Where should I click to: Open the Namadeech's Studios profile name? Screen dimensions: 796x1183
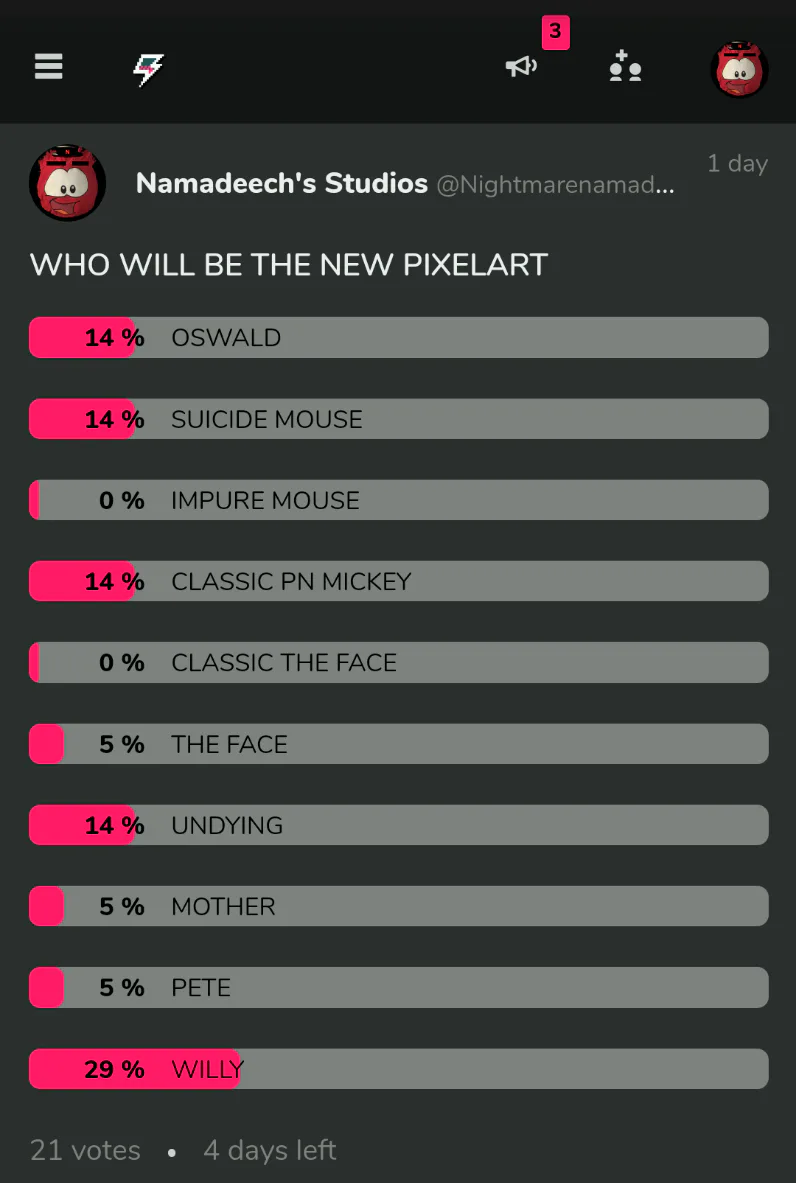click(281, 184)
